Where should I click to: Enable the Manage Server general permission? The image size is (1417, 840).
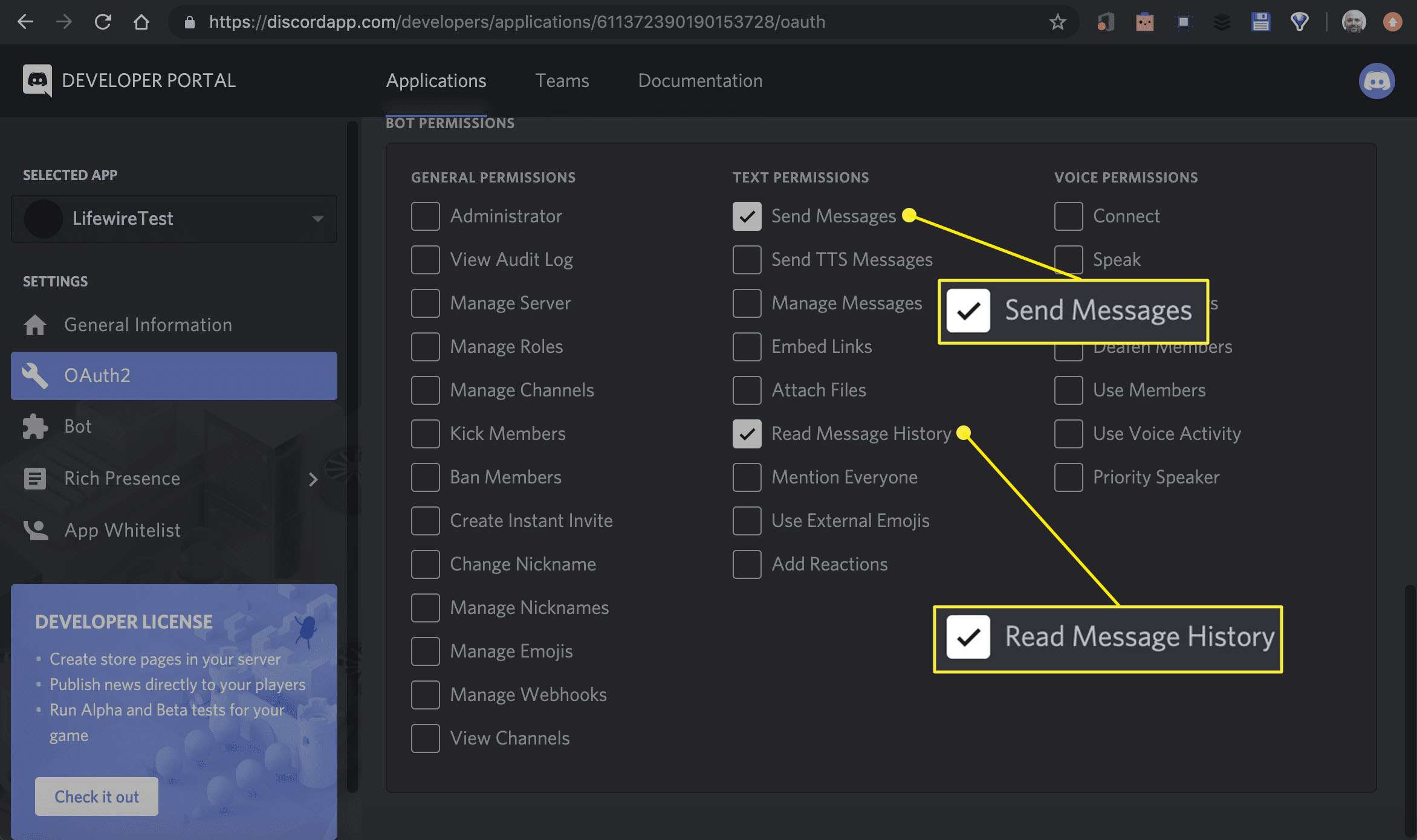(x=425, y=303)
